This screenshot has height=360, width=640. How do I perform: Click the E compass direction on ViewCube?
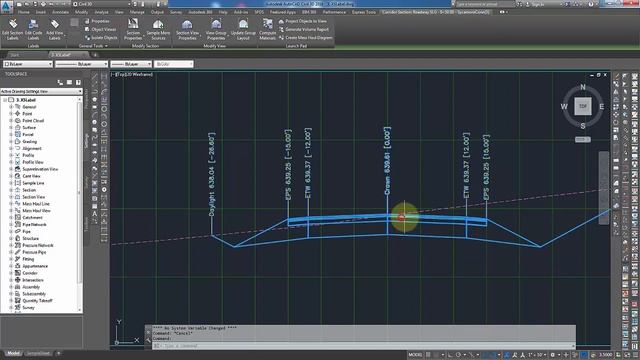(601, 107)
